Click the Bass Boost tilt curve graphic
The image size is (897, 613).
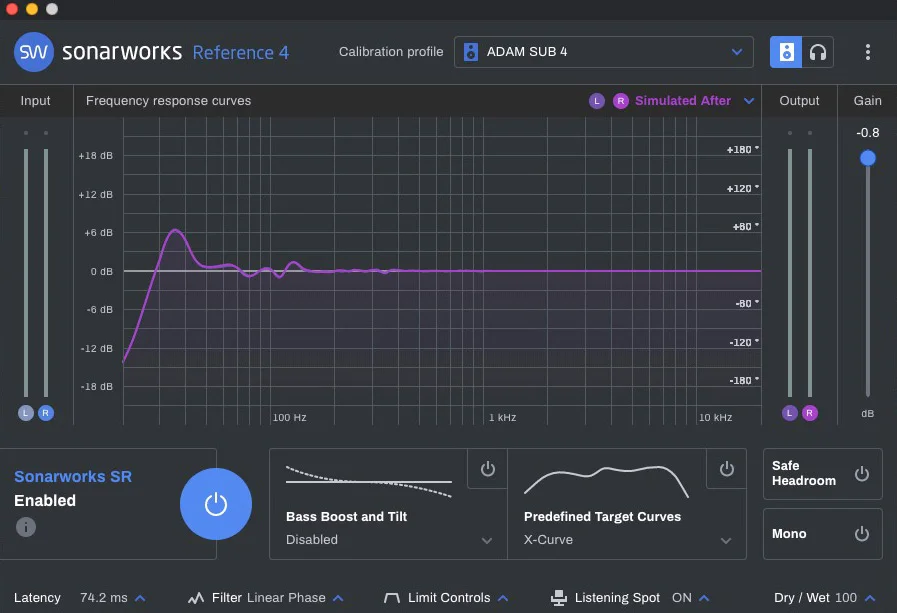[369, 481]
